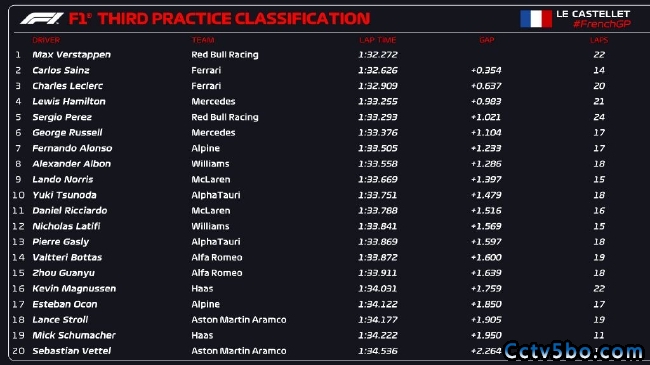Click Mercedes team for George Russell
Screen dimensions: 650x365
(213, 133)
